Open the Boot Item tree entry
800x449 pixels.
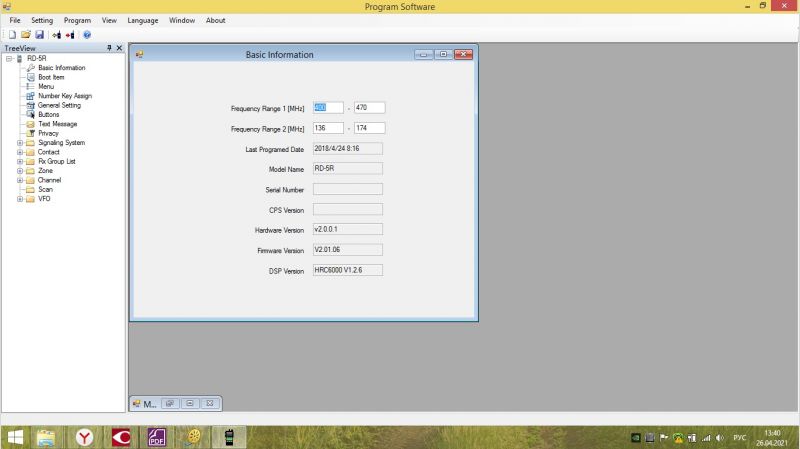pyautogui.click(x=51, y=77)
